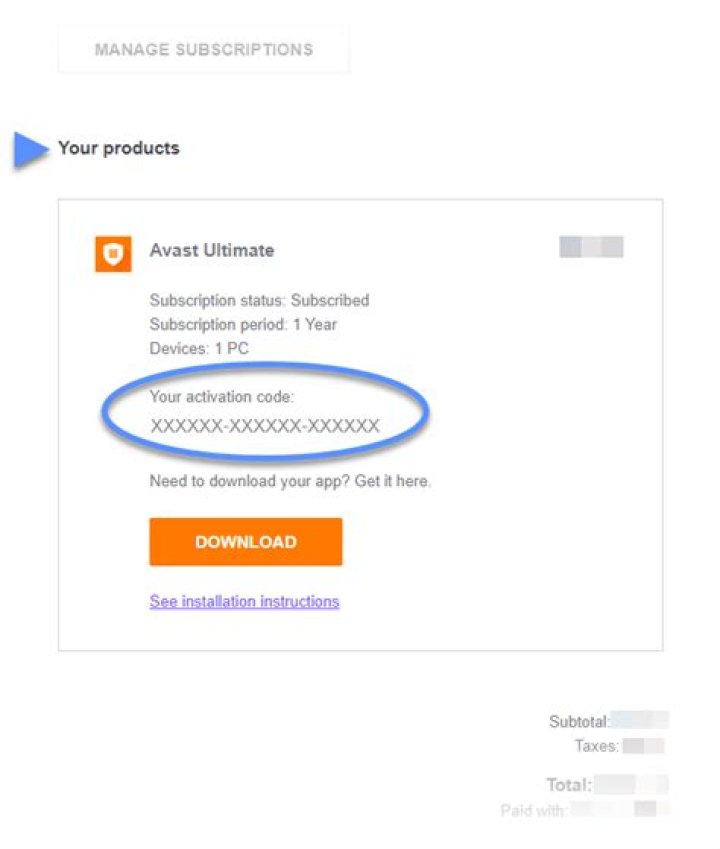Open the Manage Subscriptions button
This screenshot has width=720, height=849.
(204, 49)
